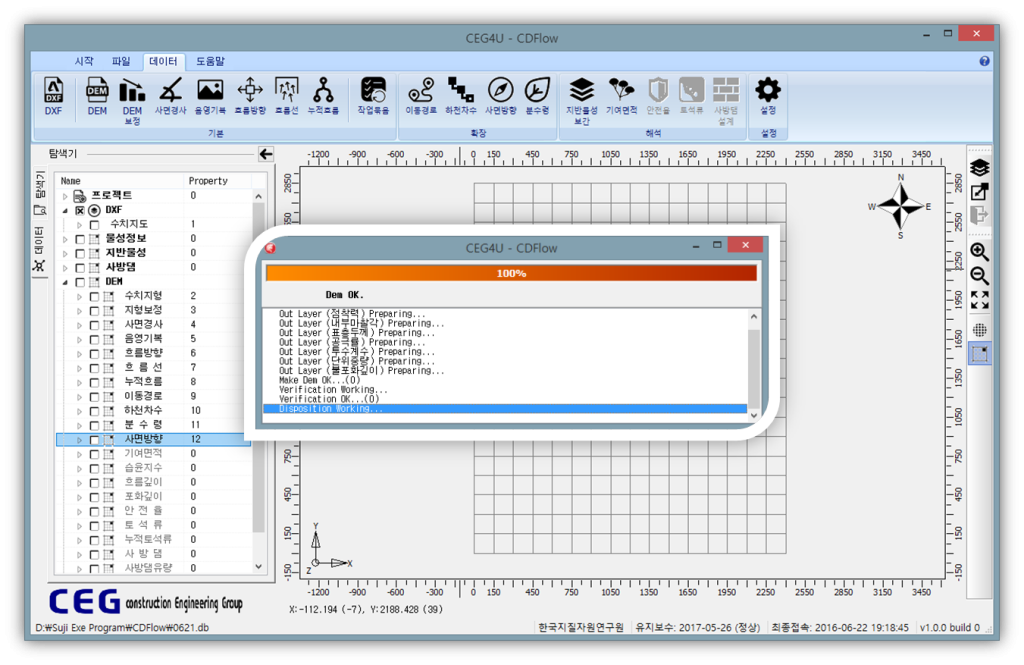This screenshot has width=1024, height=665.
Task: Check the 지형보정 checkbox
Action: 94,311
